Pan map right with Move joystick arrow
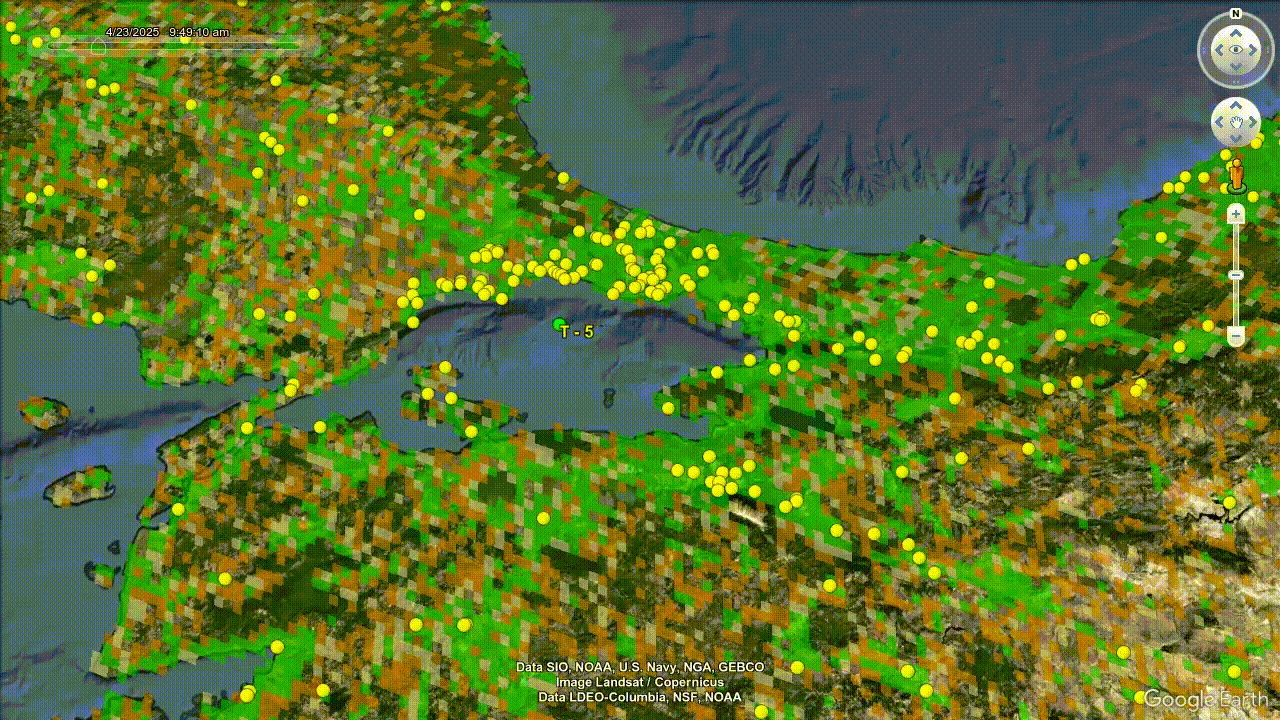This screenshot has width=1280, height=720. (x=1254, y=122)
